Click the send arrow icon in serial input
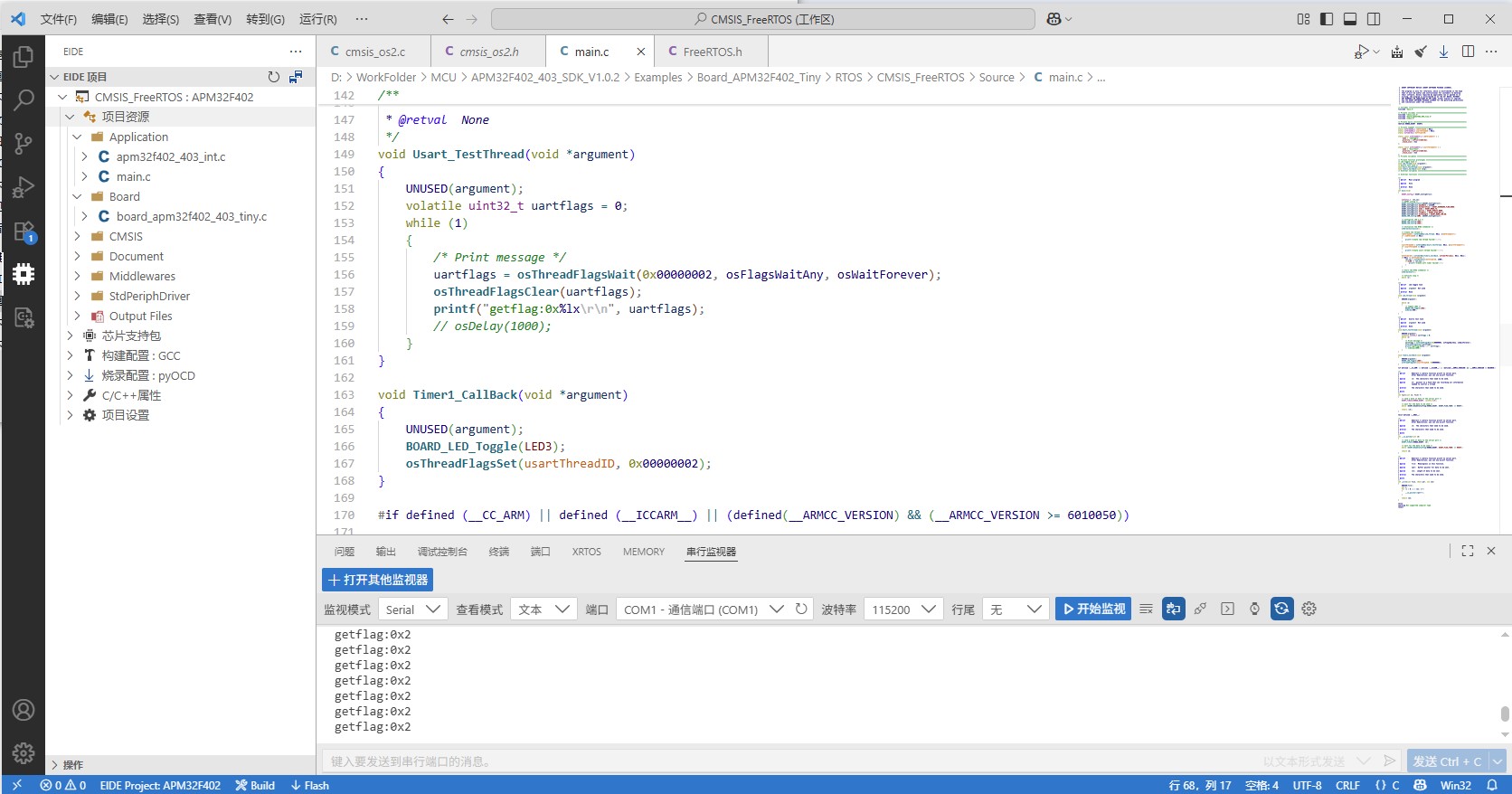 pyautogui.click(x=1389, y=761)
